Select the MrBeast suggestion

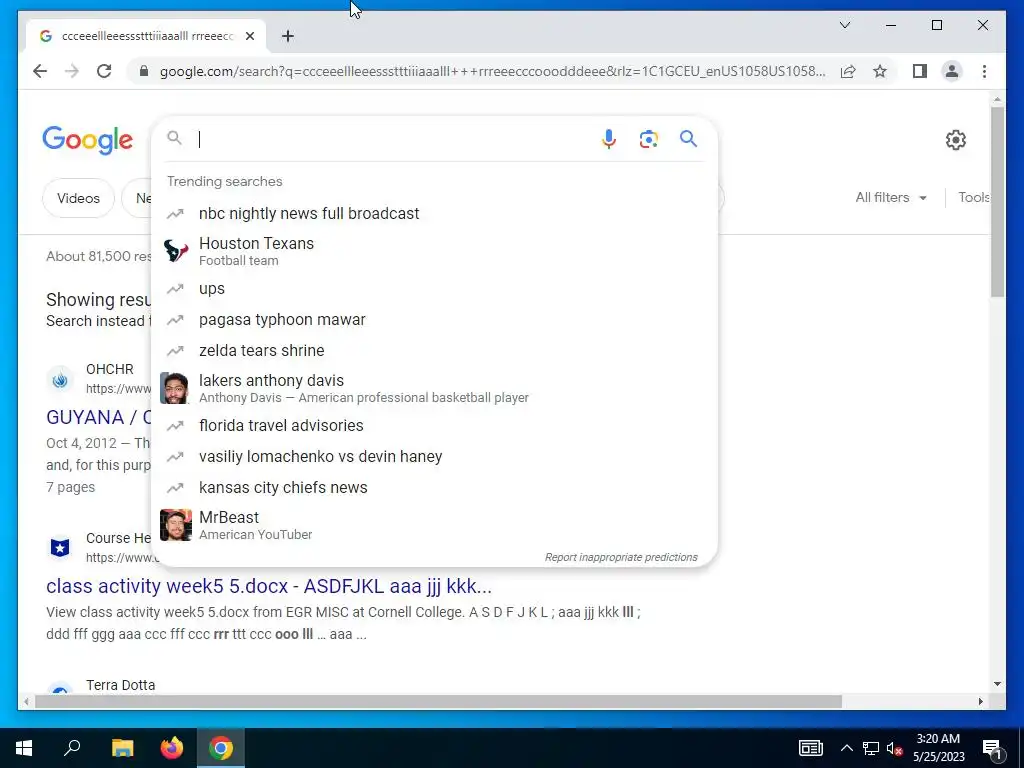click(434, 525)
